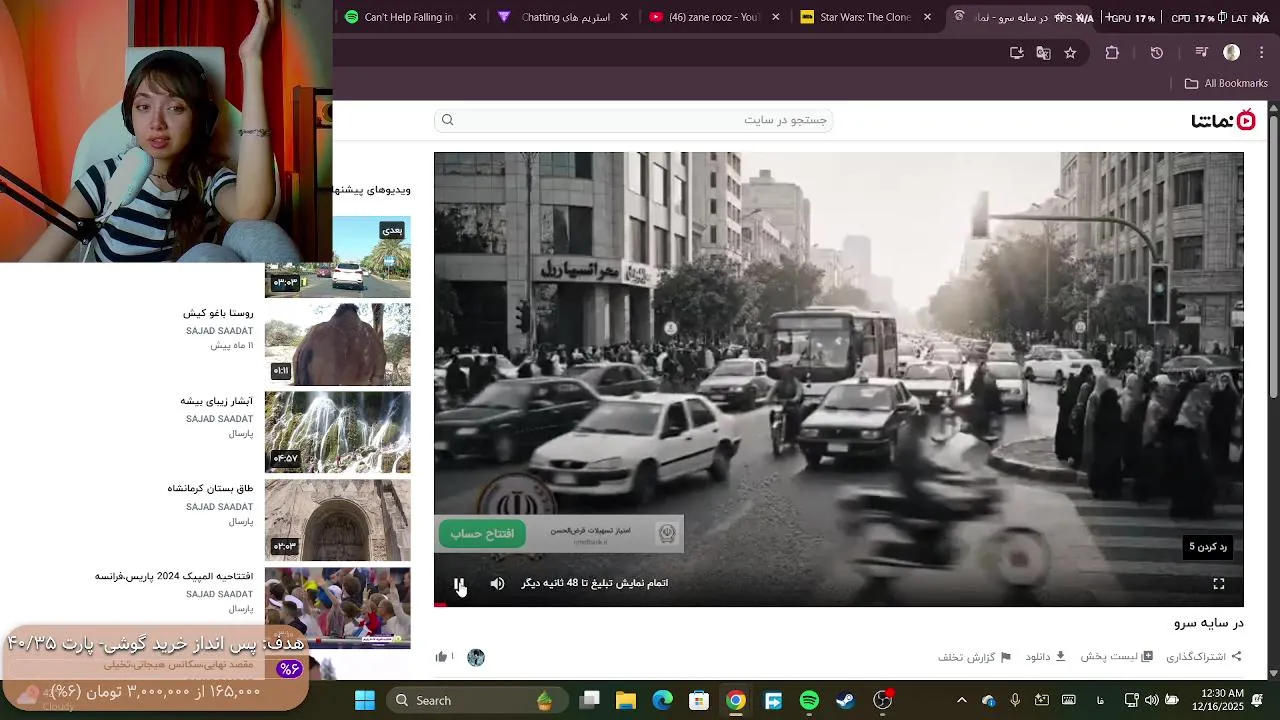
Task: Open the Windows Start menu
Action: 365,701
